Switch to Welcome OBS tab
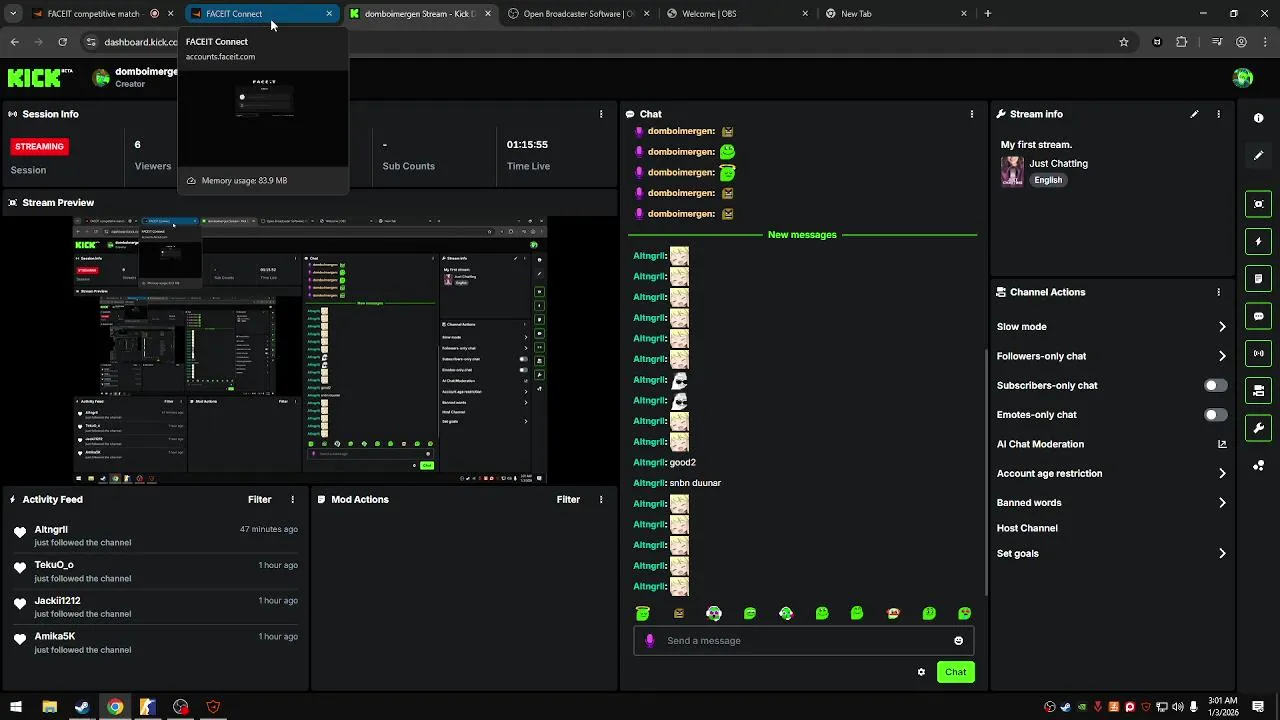The image size is (1280, 720). coord(736,14)
